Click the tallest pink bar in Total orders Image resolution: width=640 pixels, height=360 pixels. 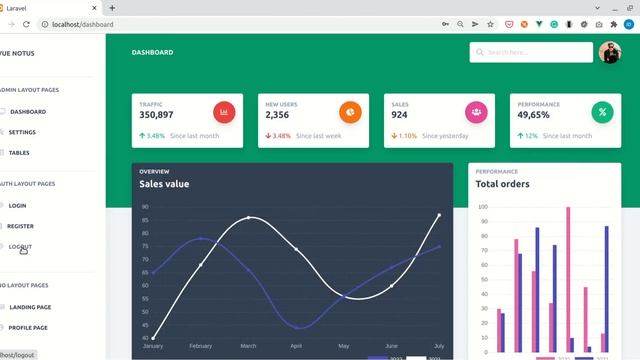click(568, 280)
